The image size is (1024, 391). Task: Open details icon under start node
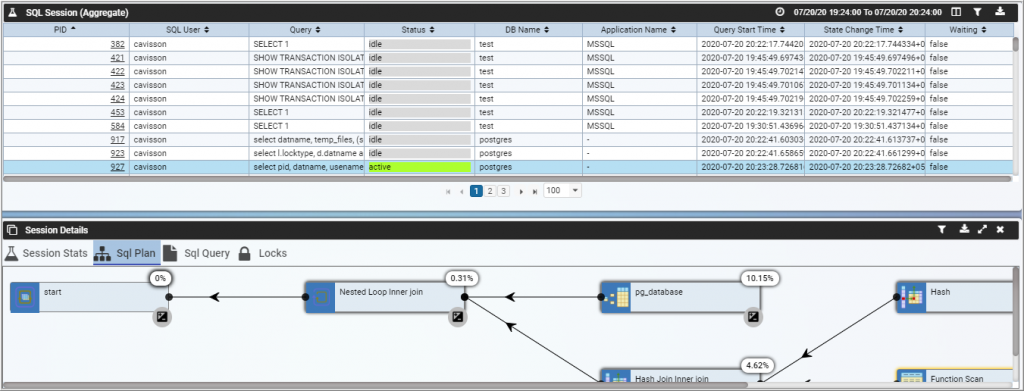coord(162,317)
